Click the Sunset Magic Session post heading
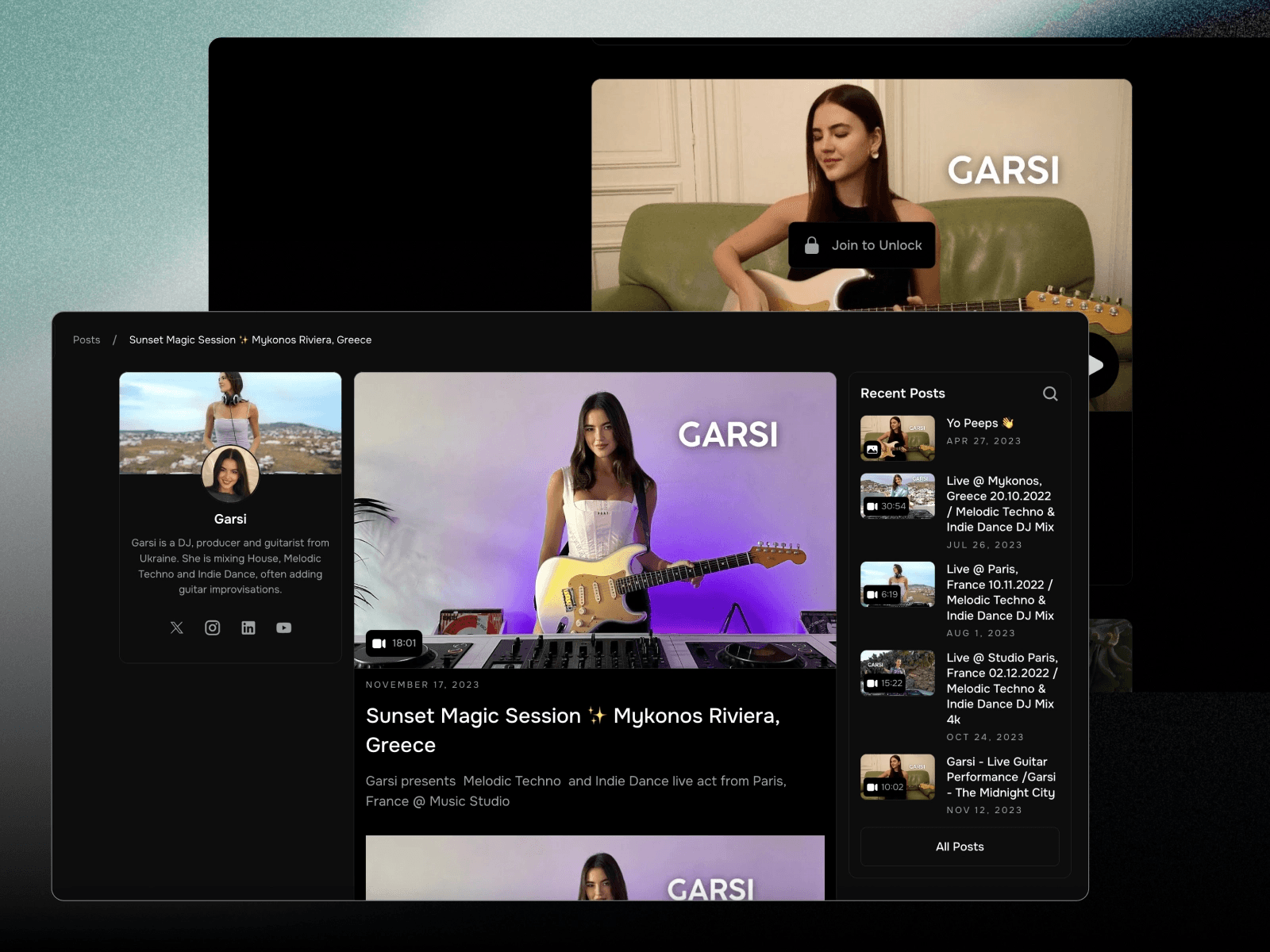 [x=573, y=731]
